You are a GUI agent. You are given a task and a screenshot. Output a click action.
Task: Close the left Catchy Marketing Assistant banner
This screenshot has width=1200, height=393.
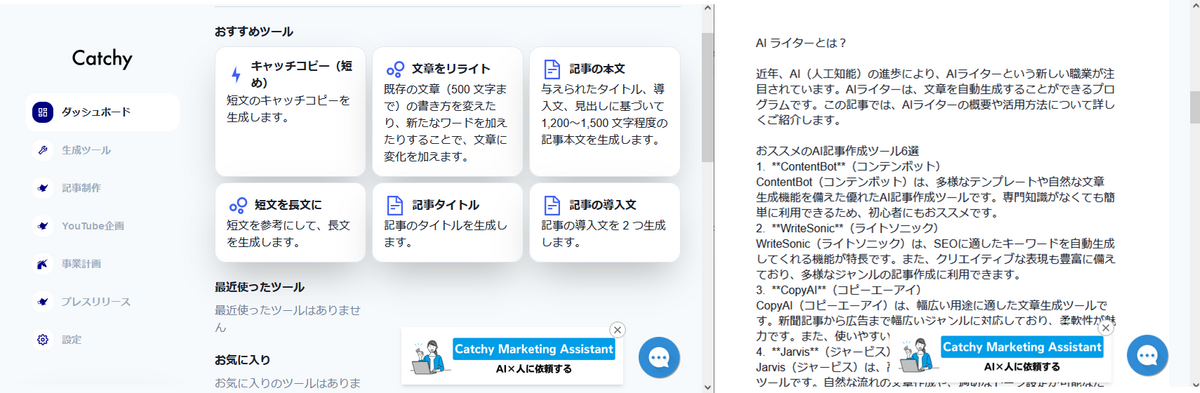(617, 329)
